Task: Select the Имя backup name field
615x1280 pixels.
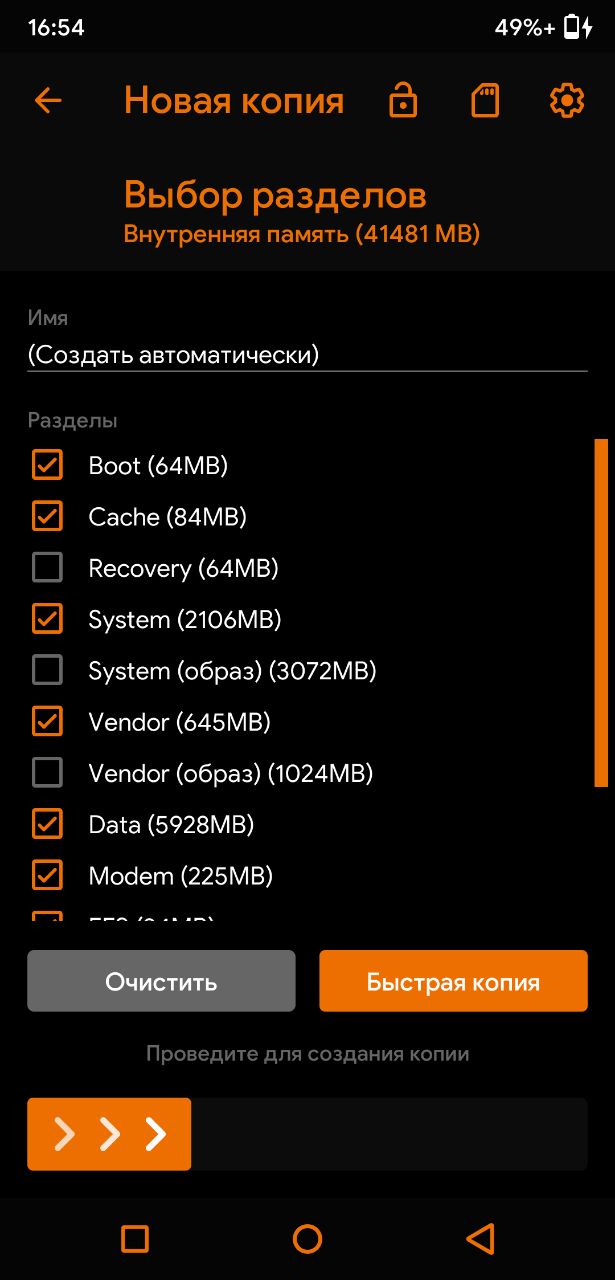Action: (x=307, y=354)
